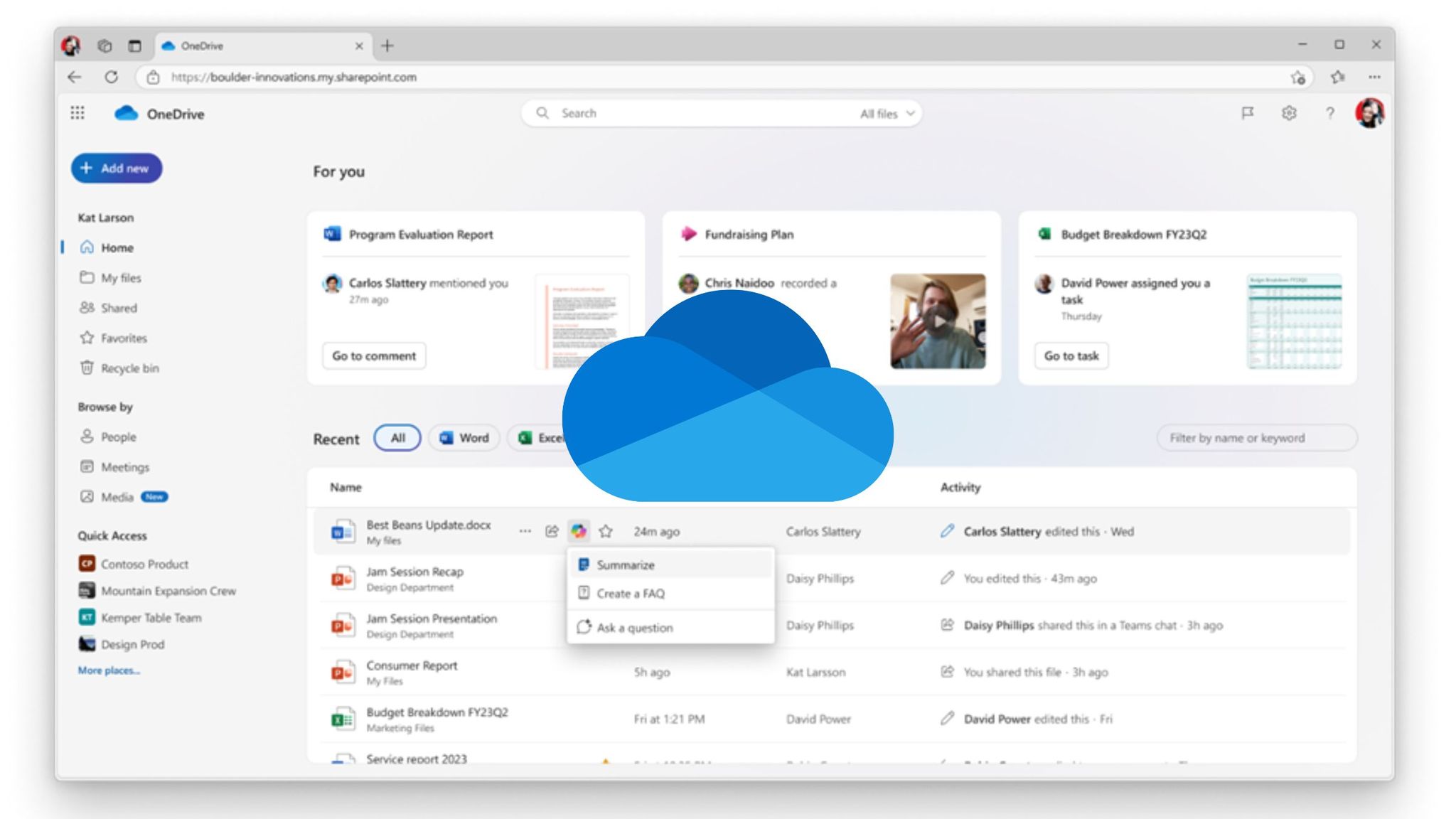Open the Copilot icon on Best Beans Update.docx
The image size is (1456, 819).
tap(579, 530)
